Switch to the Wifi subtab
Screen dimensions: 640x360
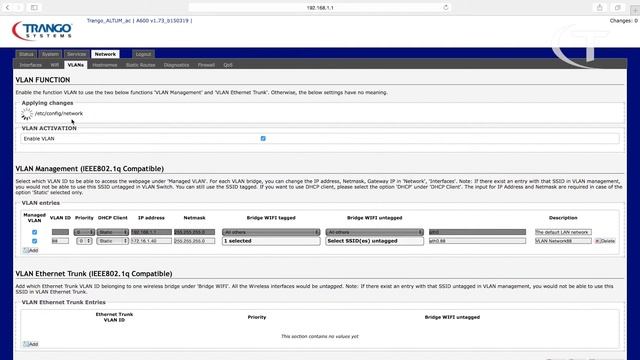coord(55,65)
